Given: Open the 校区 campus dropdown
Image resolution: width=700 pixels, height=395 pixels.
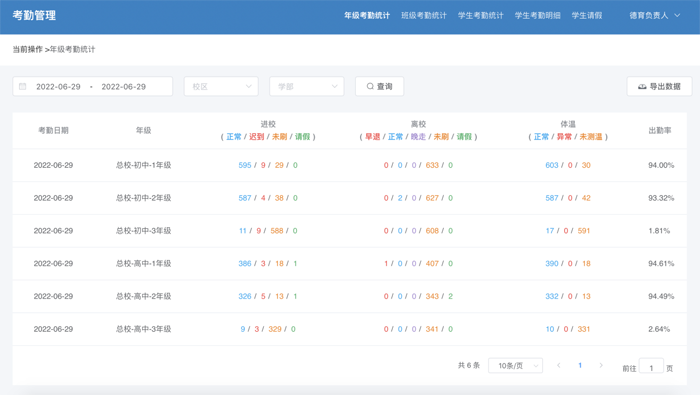Looking at the screenshot, I should (221, 87).
